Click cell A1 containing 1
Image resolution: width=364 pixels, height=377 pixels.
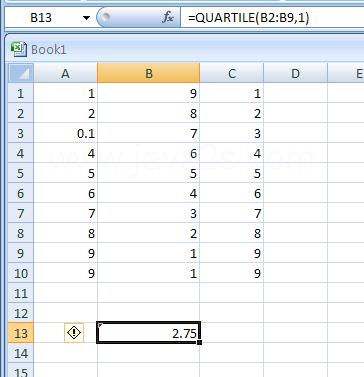[65, 93]
